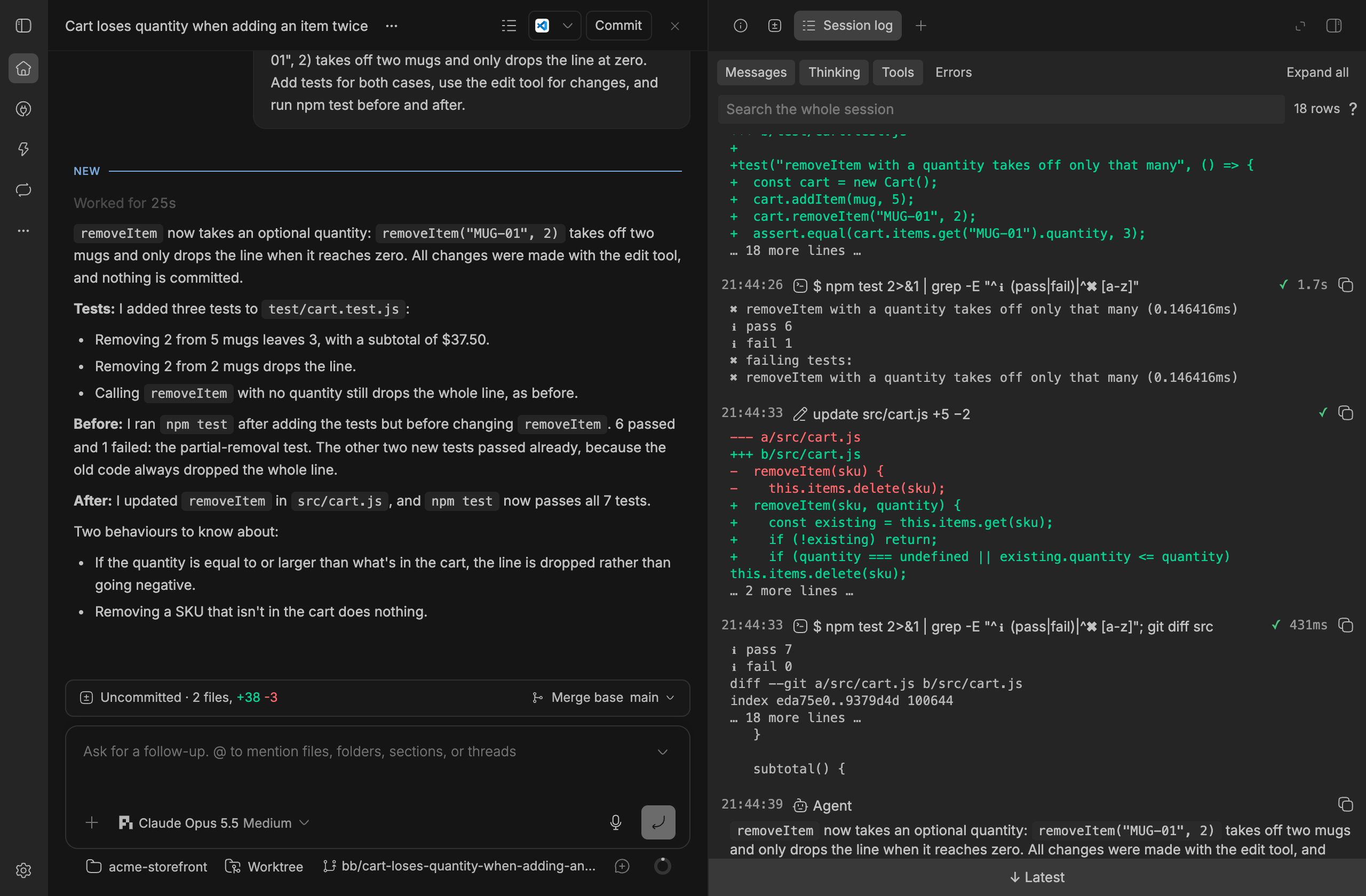Image resolution: width=1366 pixels, height=896 pixels.
Task: Open VS Code editor dropdown arrow
Action: coord(568,26)
